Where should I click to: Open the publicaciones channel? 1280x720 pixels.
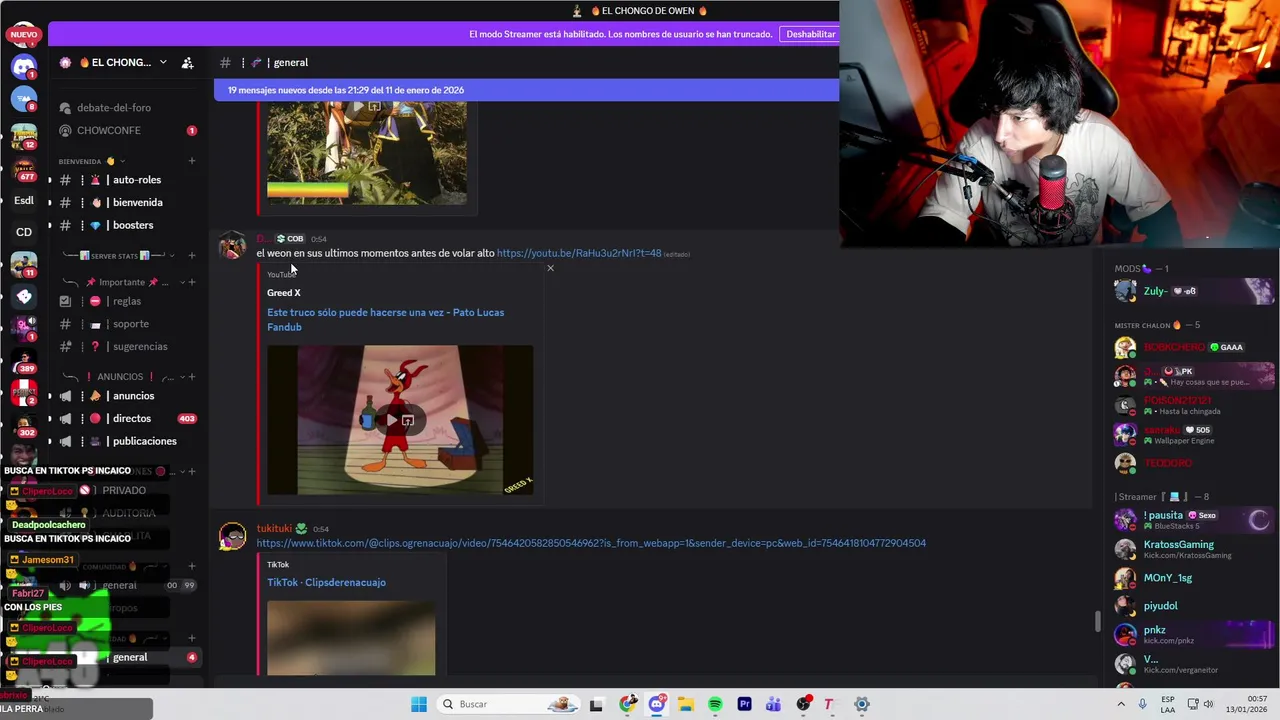click(127, 441)
